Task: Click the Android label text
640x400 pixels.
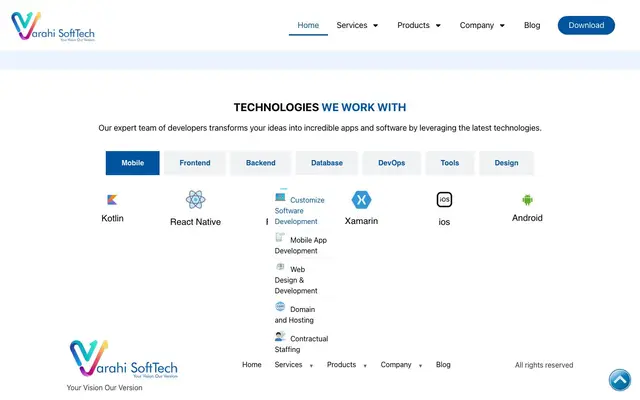Action: pos(527,218)
